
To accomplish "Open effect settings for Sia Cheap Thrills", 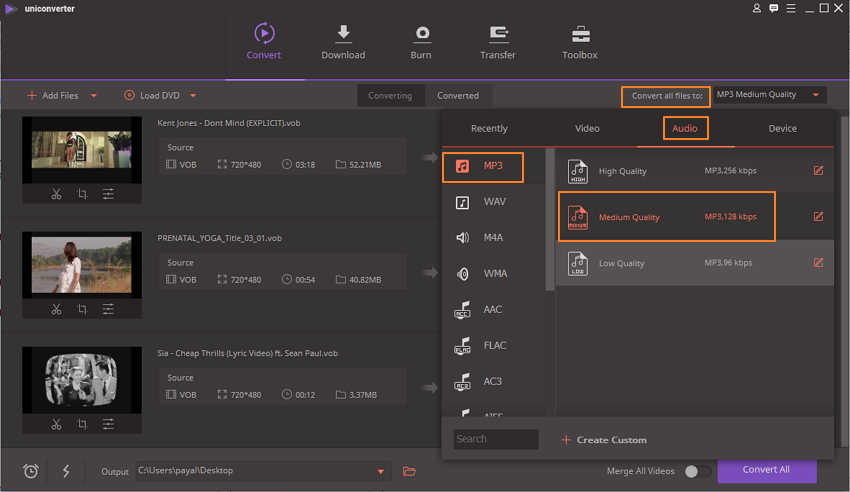I will (x=108, y=424).
